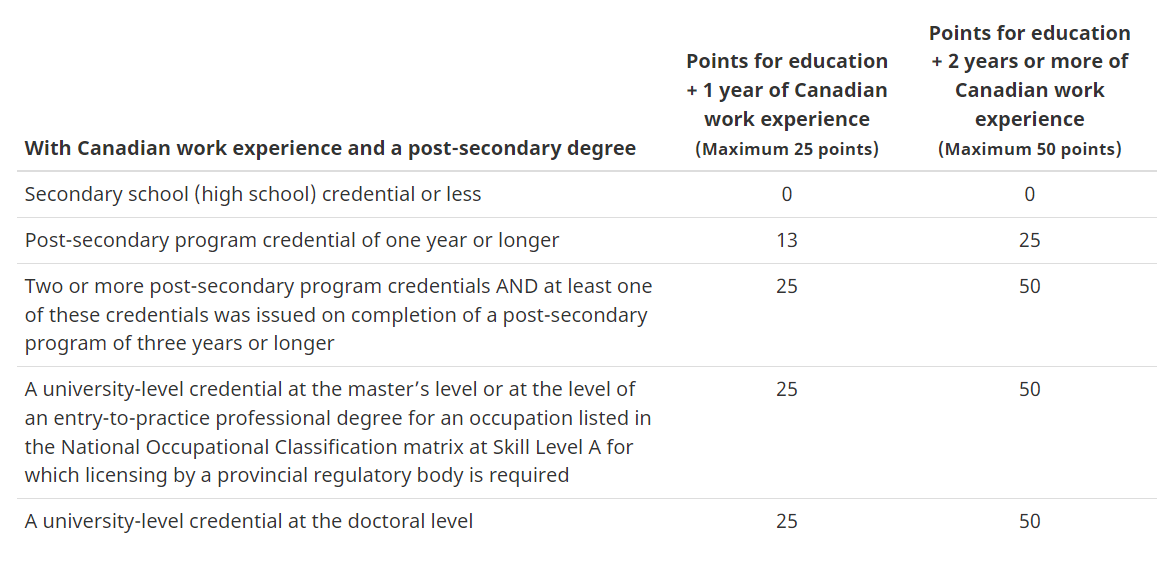
Task: Click 25 points in the two-or-more credentials row
Action: pos(786,286)
